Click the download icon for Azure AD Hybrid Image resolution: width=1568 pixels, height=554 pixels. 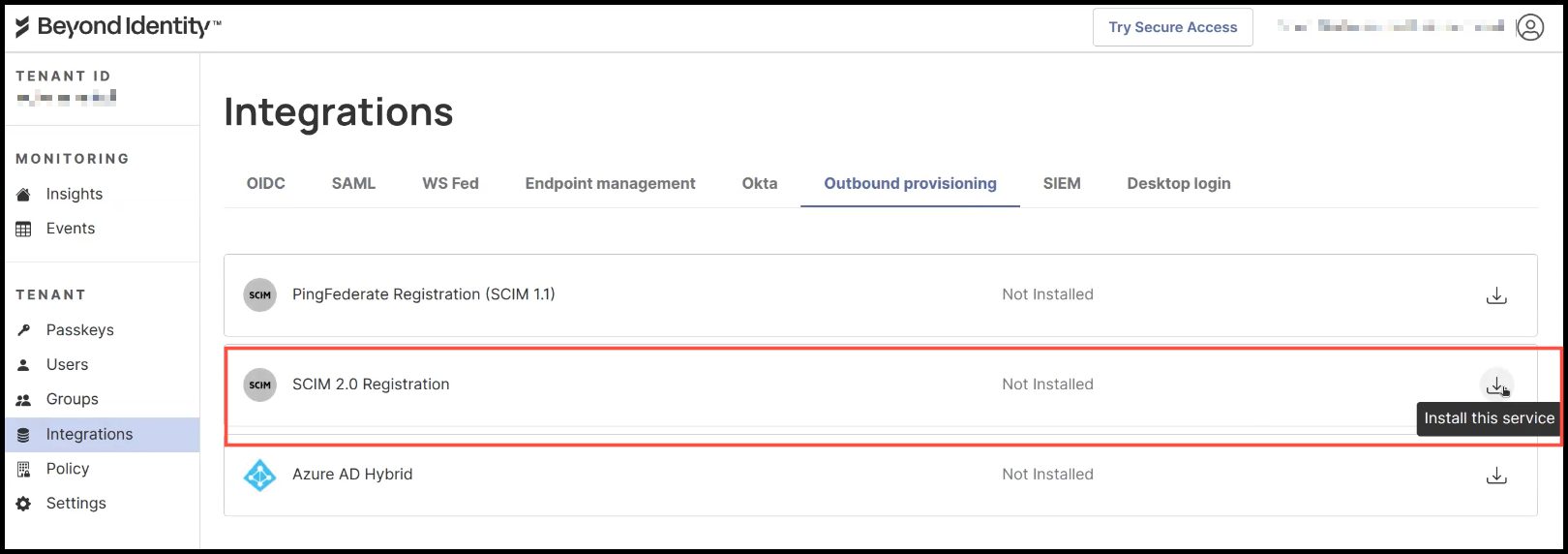click(x=1496, y=475)
